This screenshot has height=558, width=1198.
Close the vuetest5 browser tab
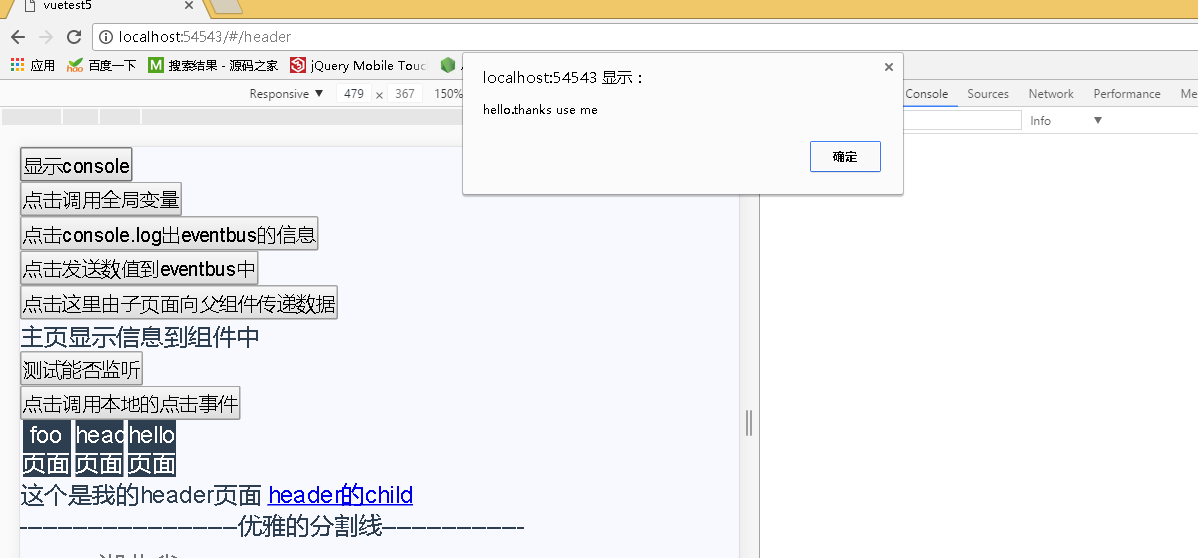[189, 5]
